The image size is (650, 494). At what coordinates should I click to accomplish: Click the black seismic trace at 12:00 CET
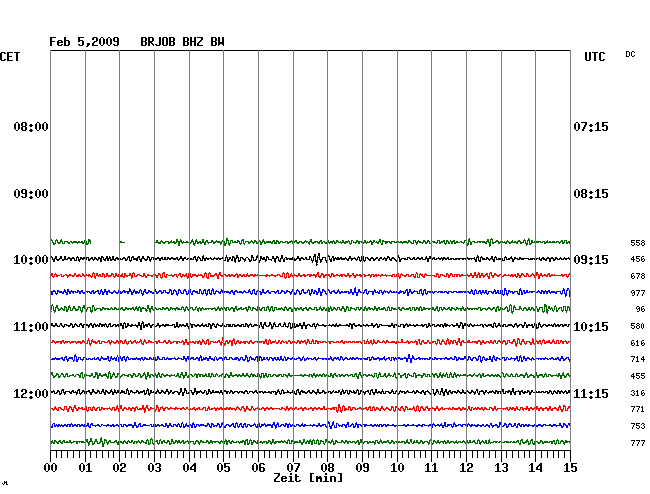(x=310, y=392)
